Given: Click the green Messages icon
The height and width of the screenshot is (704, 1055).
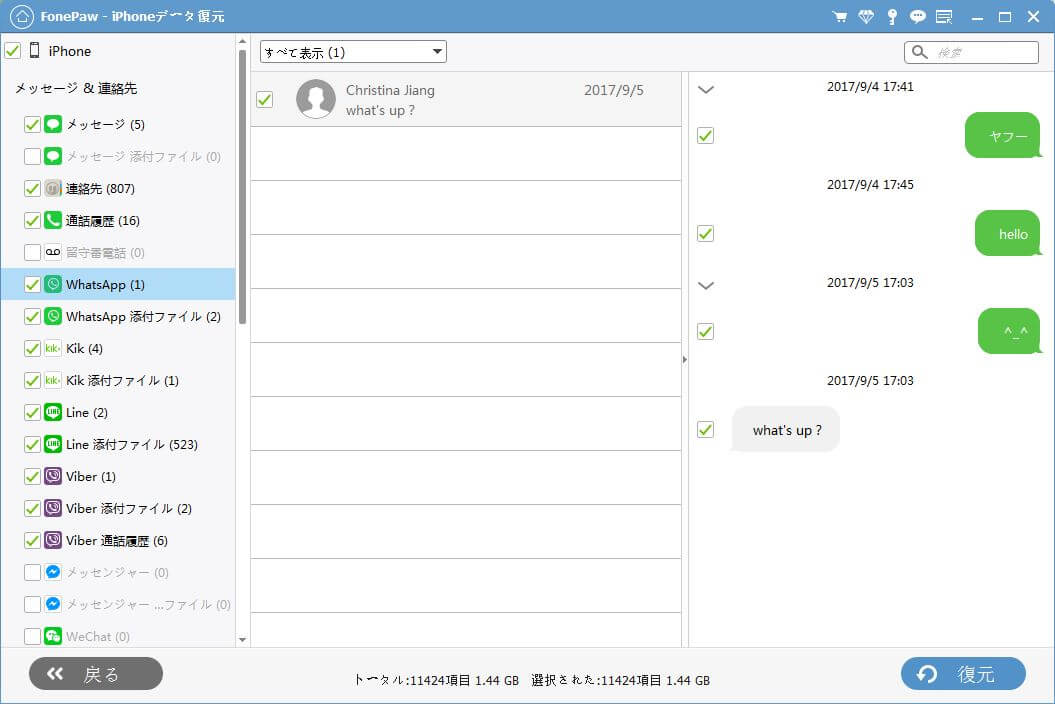Looking at the screenshot, I should pyautogui.click(x=53, y=124).
